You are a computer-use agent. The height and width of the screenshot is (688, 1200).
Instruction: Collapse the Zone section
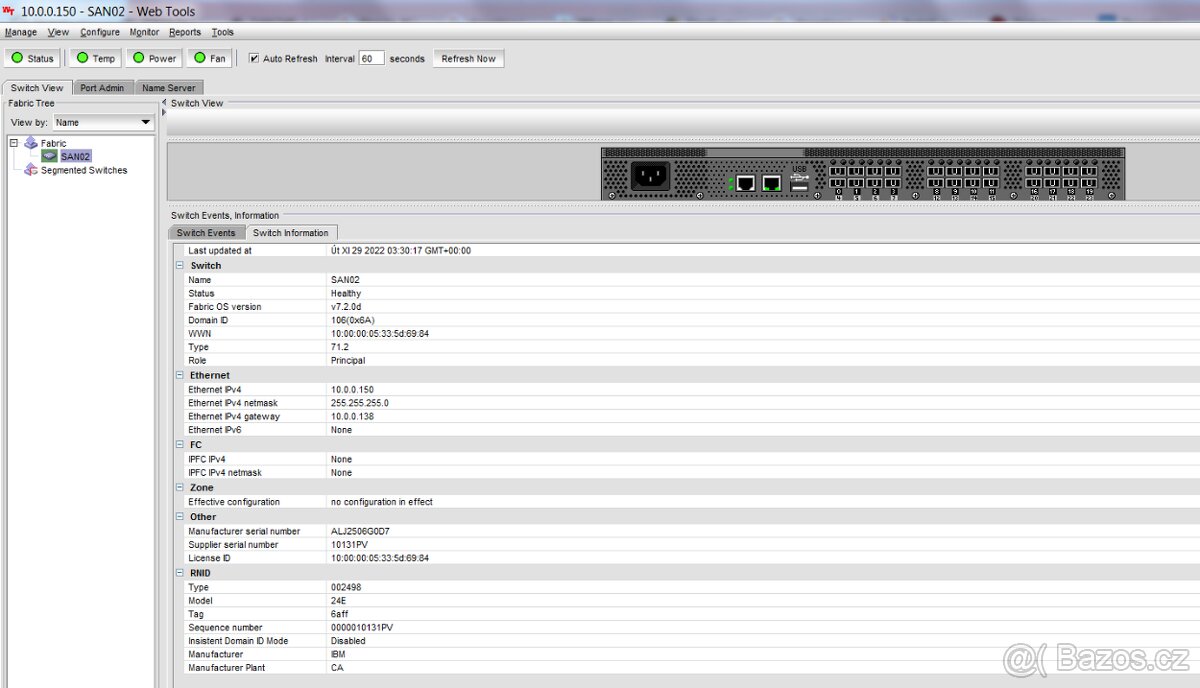(180, 487)
